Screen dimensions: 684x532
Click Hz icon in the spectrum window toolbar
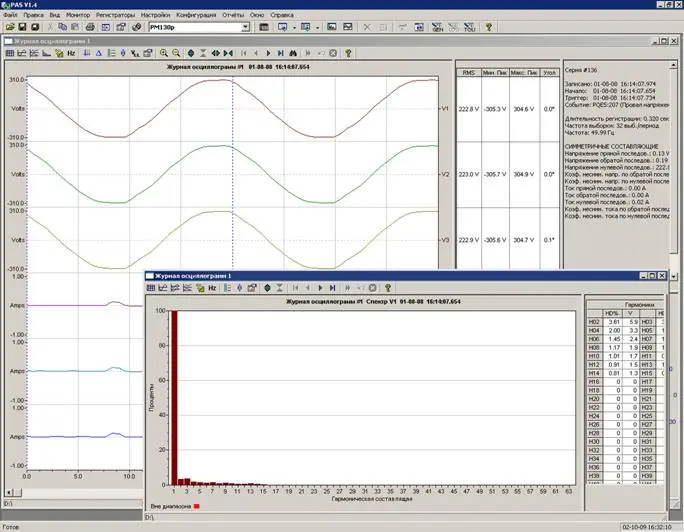coord(212,287)
